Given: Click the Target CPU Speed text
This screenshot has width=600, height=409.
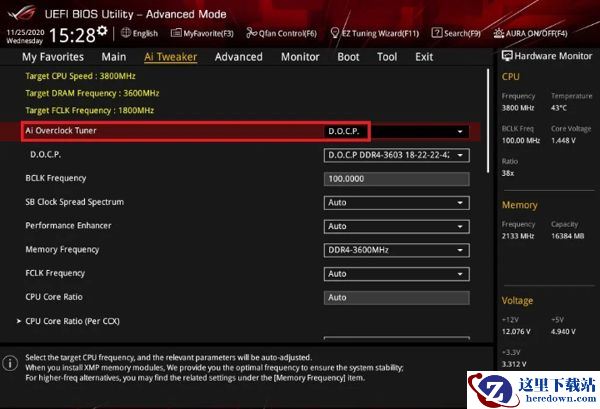Looking at the screenshot, I should [80, 76].
